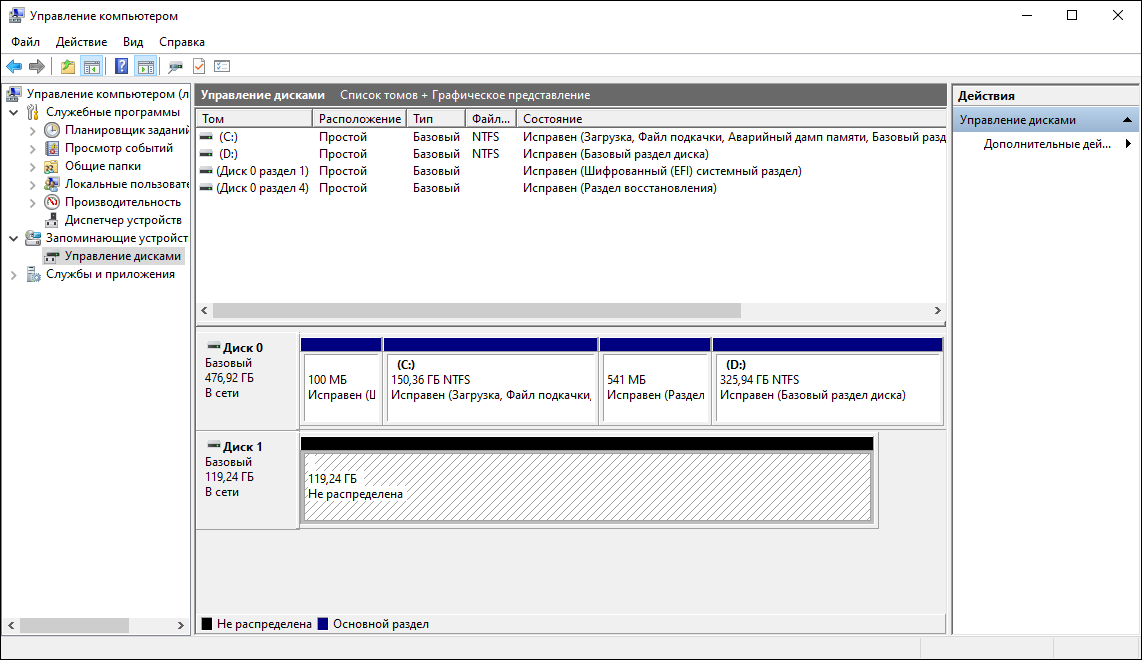Image resolution: width=1142 pixels, height=660 pixels.
Task: Expand the Локальные пользователи node
Action: coord(33,184)
